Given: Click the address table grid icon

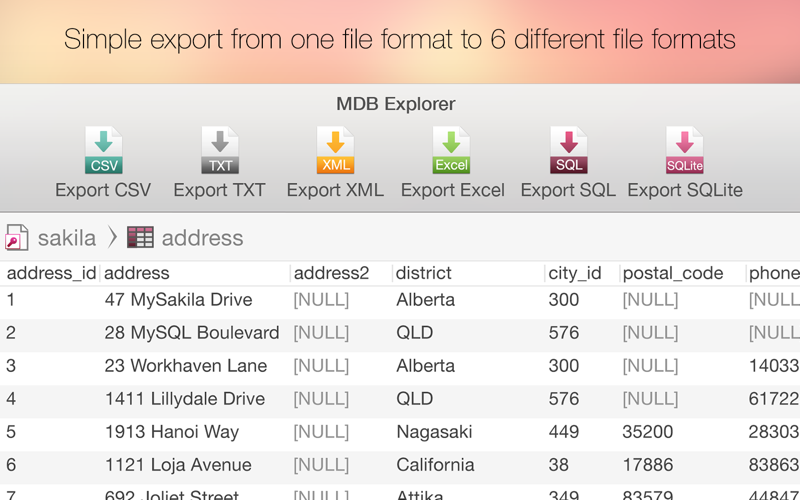Looking at the screenshot, I should click(x=140, y=238).
